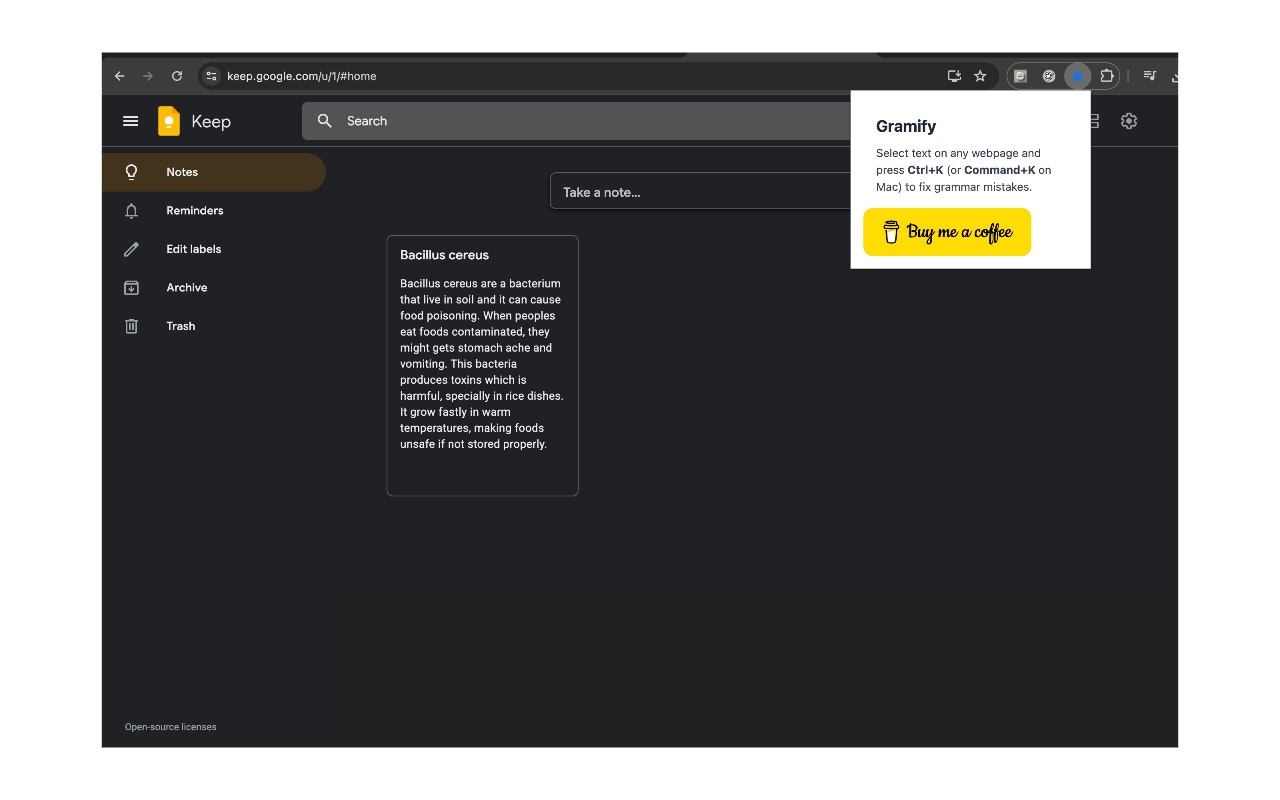Click the green square extension icon

1020,76
